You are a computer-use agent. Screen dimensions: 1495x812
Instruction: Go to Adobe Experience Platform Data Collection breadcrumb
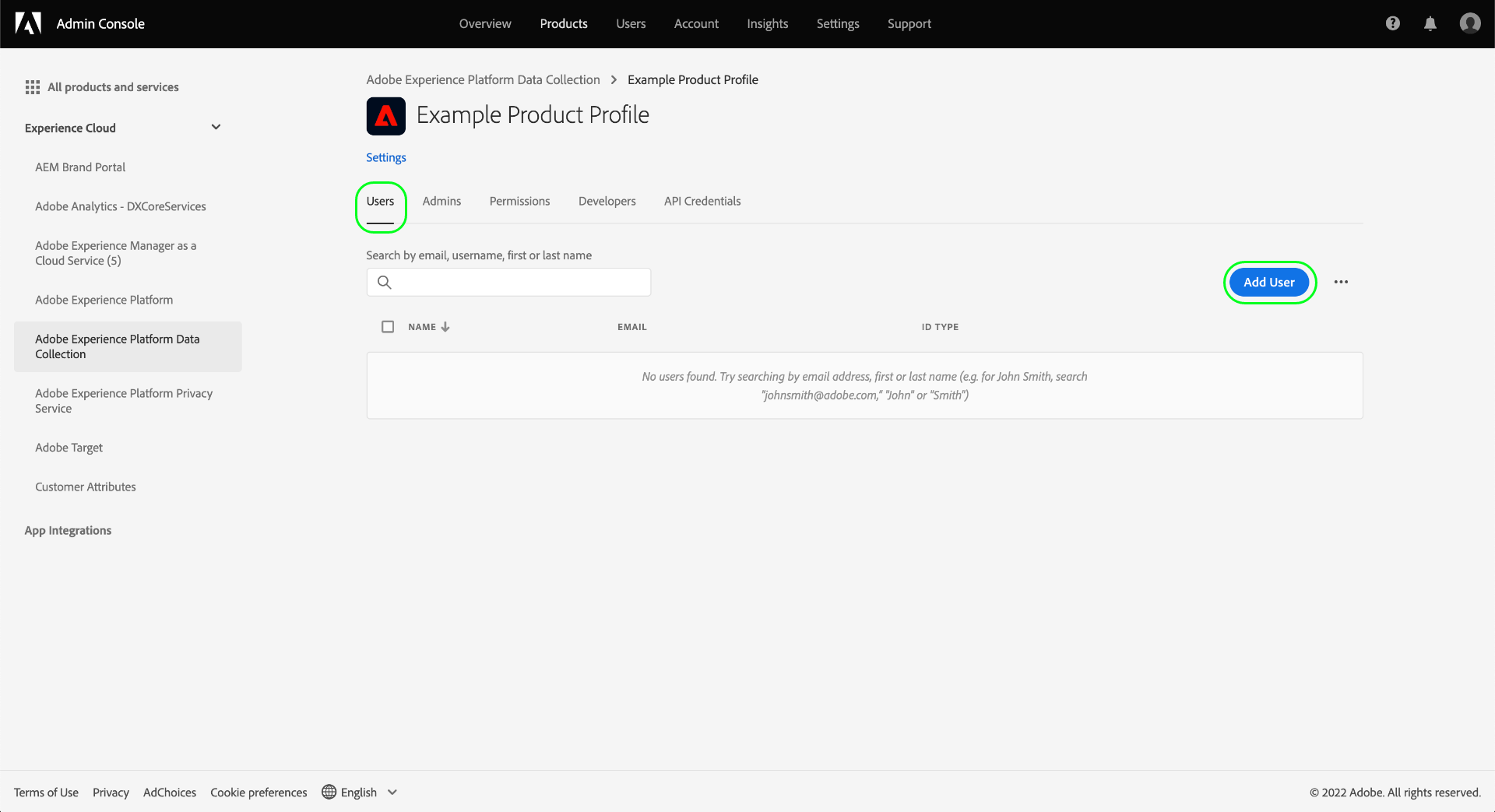point(484,79)
